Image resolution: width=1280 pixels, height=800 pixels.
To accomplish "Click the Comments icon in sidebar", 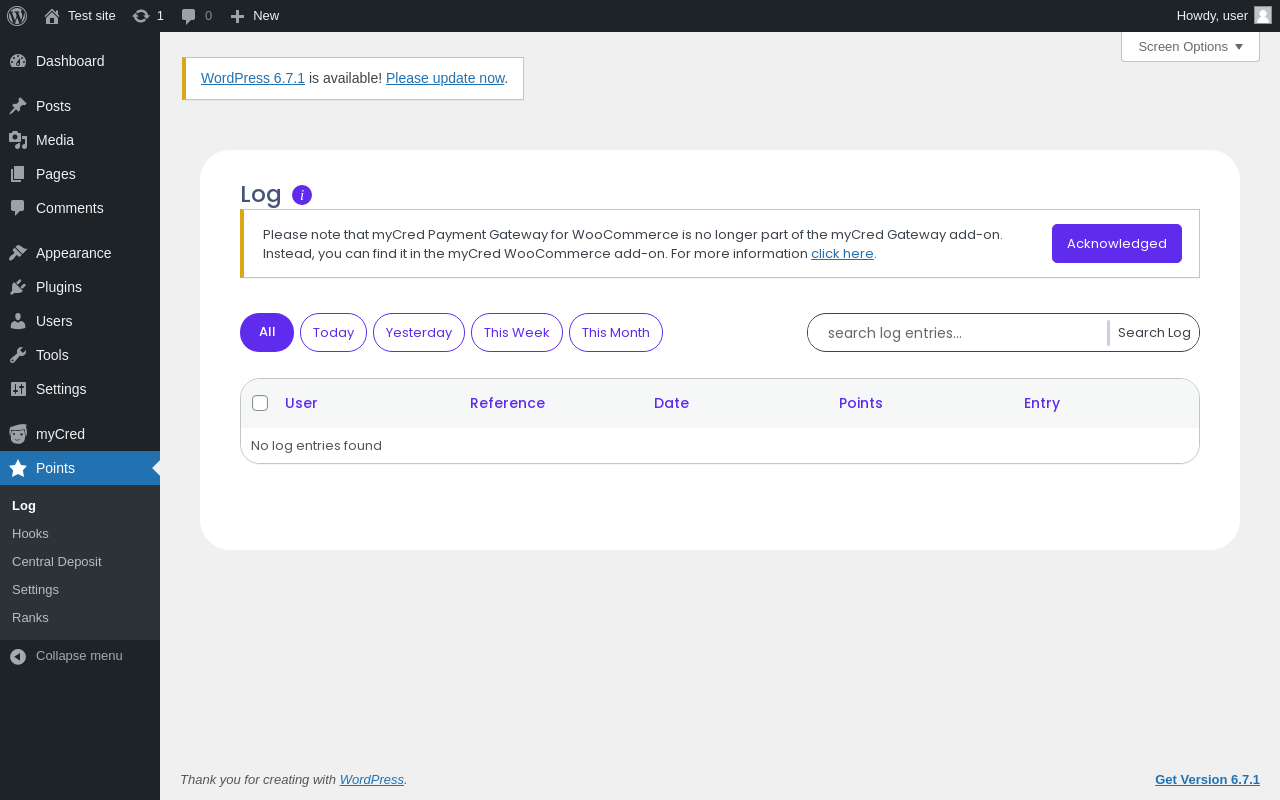I will click(18, 208).
